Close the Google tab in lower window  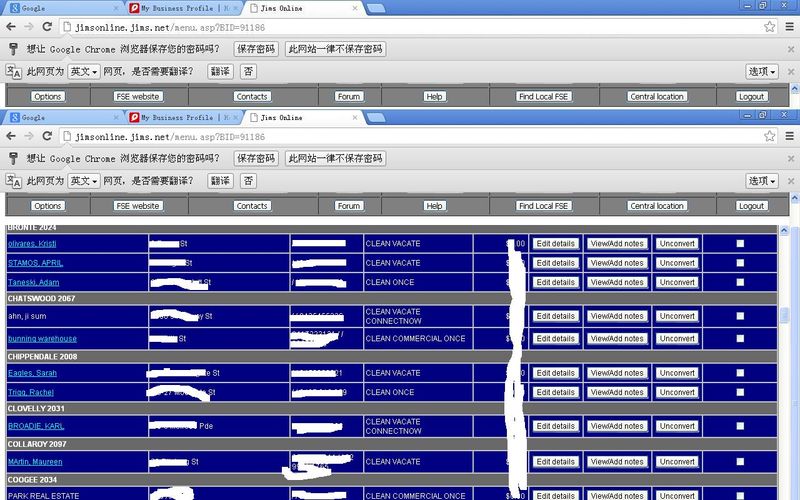pyautogui.click(x=116, y=117)
